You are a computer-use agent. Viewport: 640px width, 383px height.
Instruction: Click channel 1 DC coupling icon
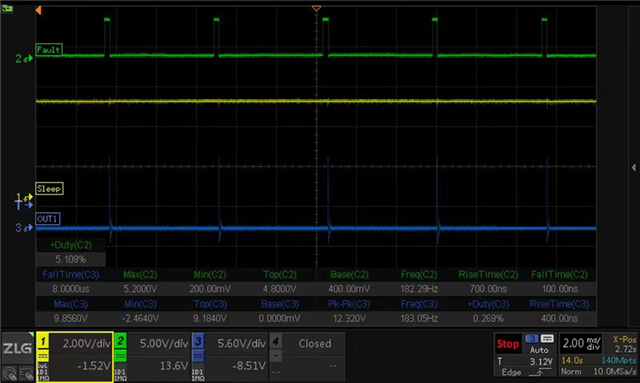coord(43,356)
